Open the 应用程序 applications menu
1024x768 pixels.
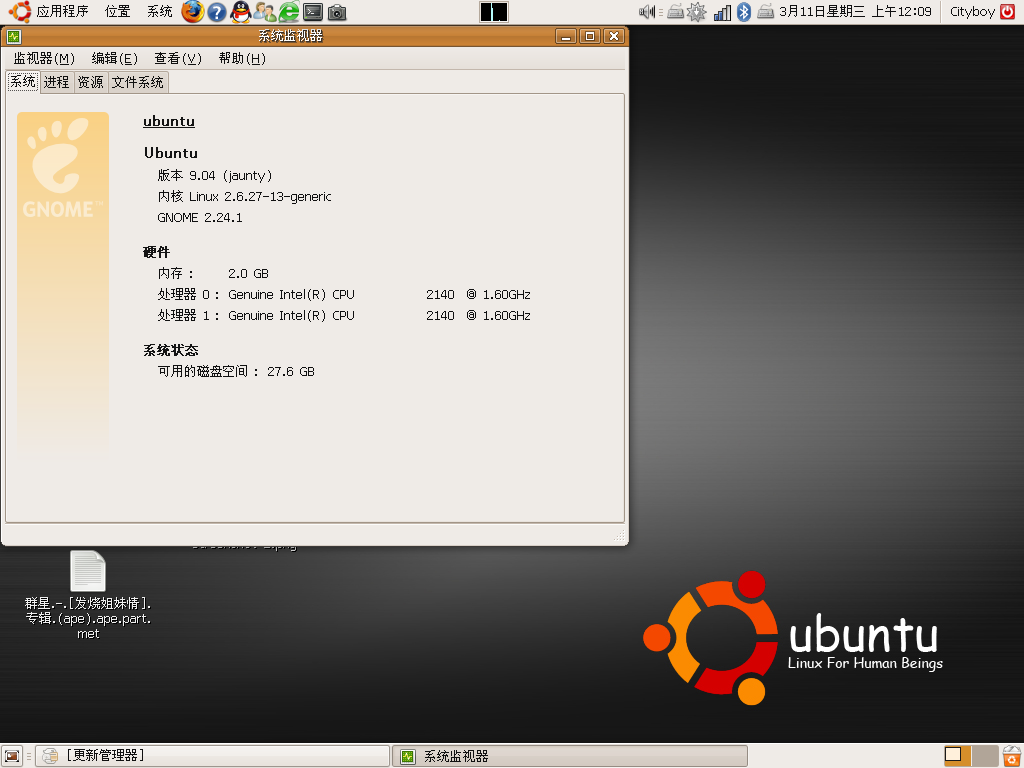(62, 12)
